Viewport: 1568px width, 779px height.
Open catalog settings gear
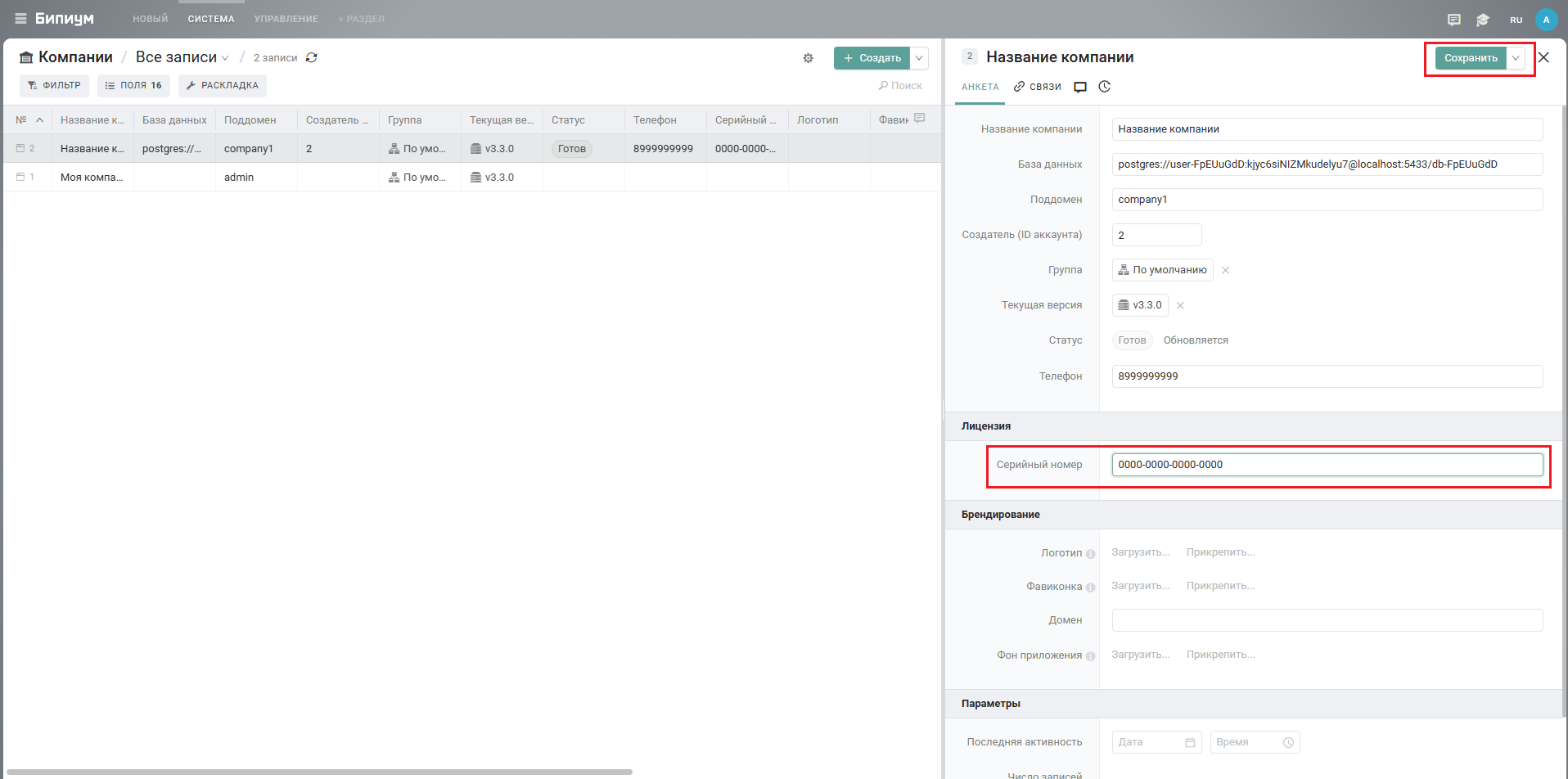point(808,58)
